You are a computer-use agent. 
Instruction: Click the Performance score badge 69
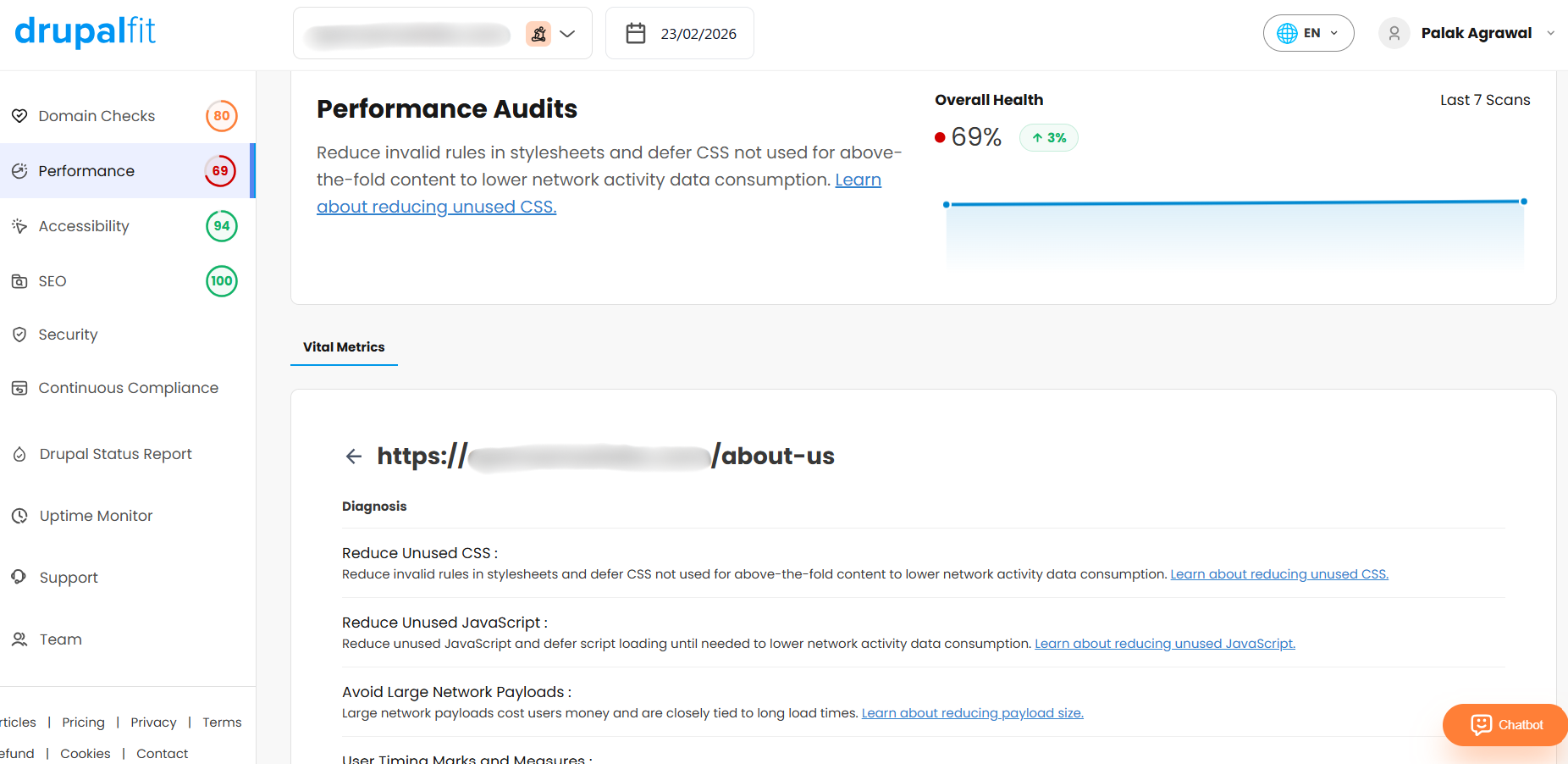pyautogui.click(x=220, y=171)
